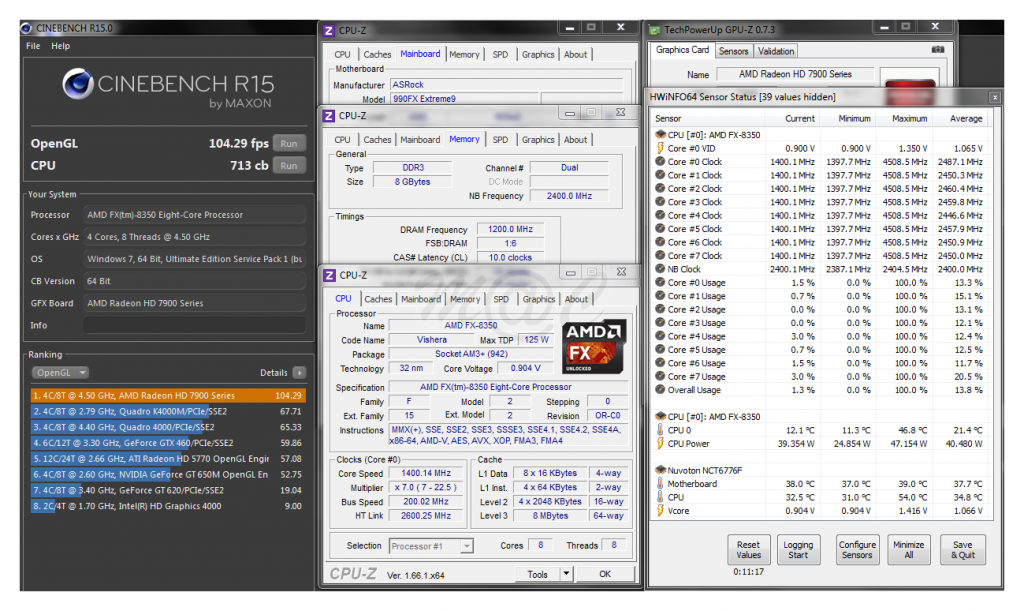The width and height of the screenshot is (1024, 610).
Task: Click the Overall Usage sensor icon
Action: pyautogui.click(x=660, y=390)
